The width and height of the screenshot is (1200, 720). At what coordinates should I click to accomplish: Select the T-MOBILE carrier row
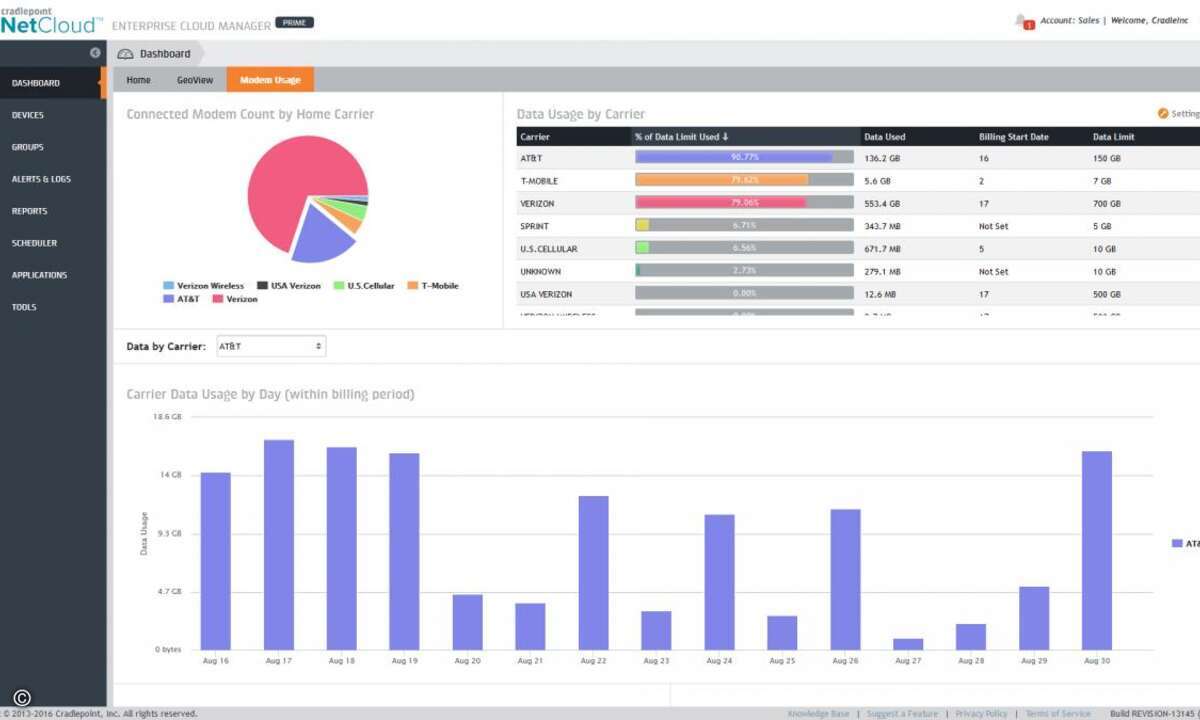pyautogui.click(x=858, y=181)
